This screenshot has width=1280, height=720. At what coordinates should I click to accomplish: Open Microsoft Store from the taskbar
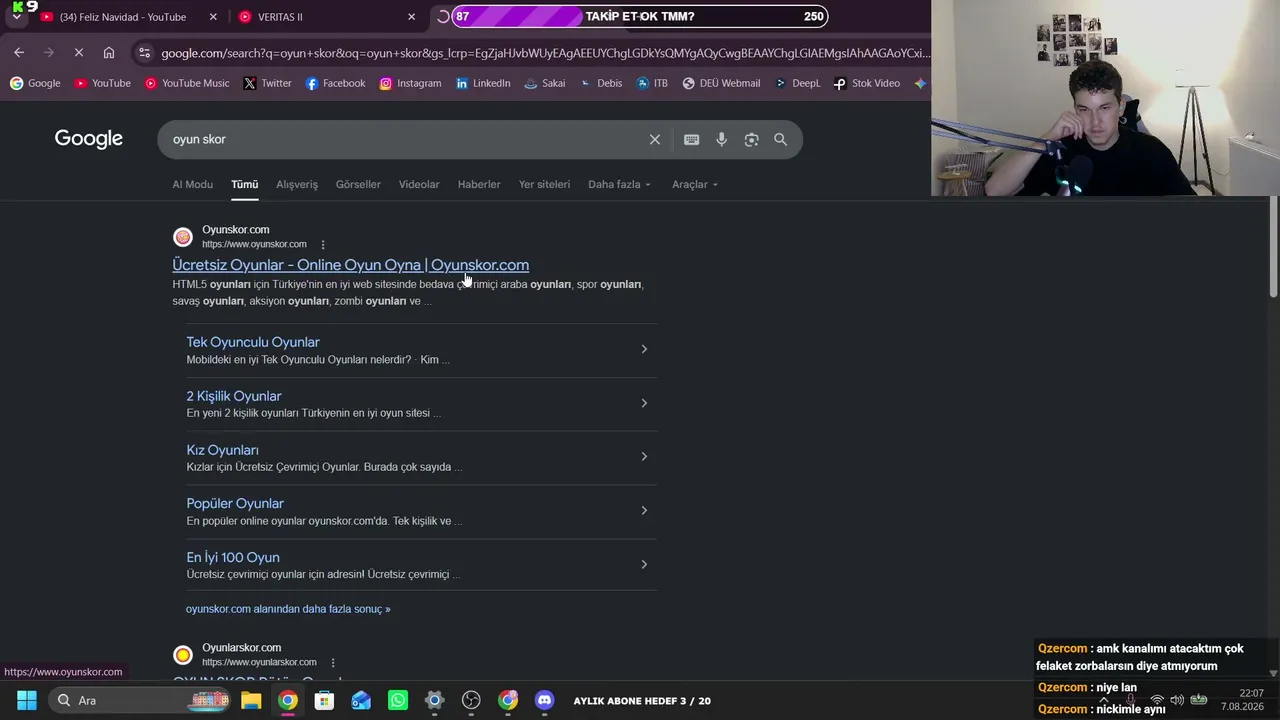(x=324, y=700)
